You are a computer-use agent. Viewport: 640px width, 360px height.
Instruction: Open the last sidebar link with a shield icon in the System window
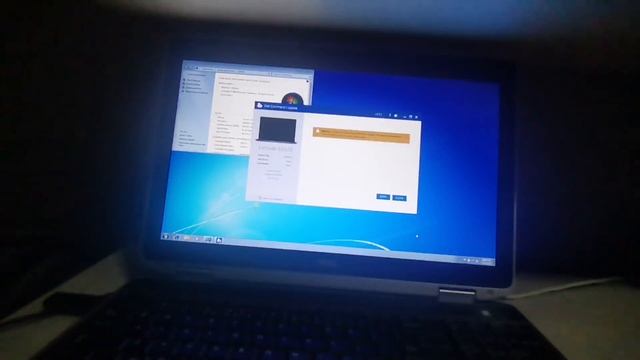[x=196, y=92]
